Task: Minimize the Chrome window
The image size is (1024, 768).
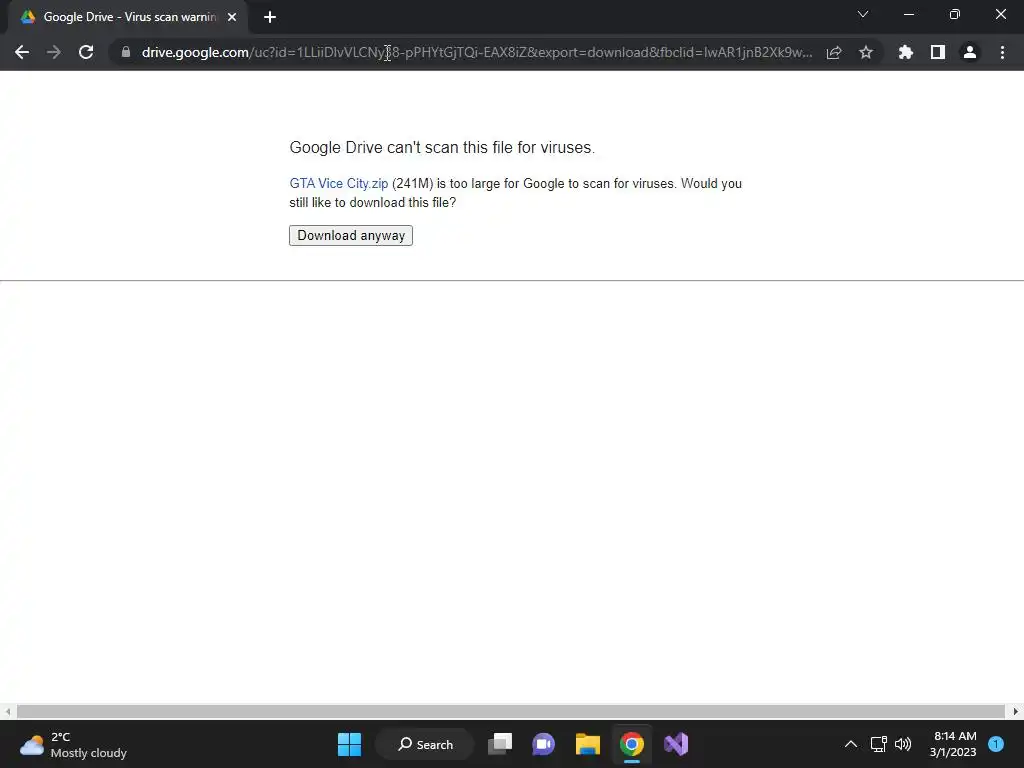Action: [909, 14]
